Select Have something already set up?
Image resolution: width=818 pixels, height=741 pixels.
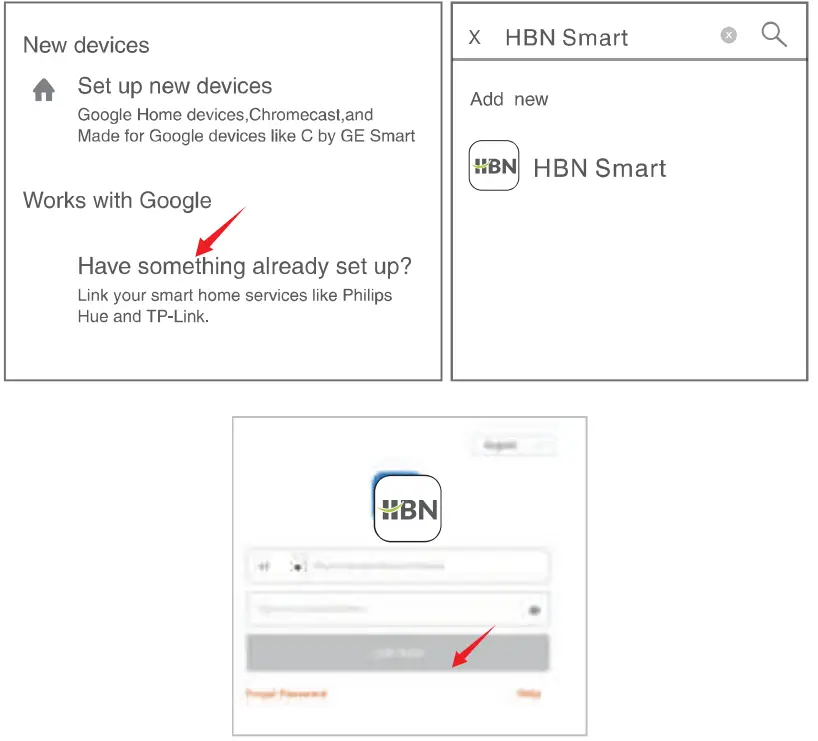coord(244,266)
